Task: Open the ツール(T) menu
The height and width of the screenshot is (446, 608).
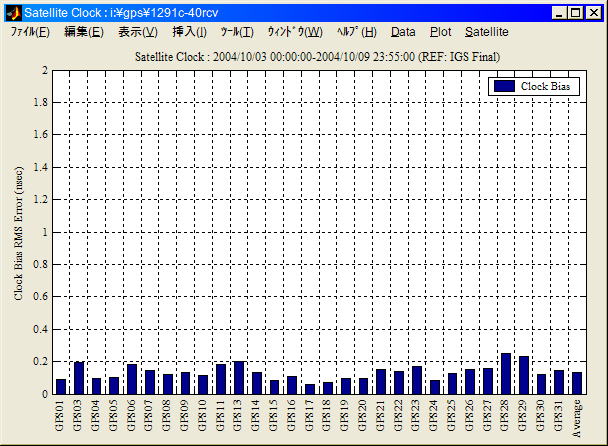Action: 237,32
